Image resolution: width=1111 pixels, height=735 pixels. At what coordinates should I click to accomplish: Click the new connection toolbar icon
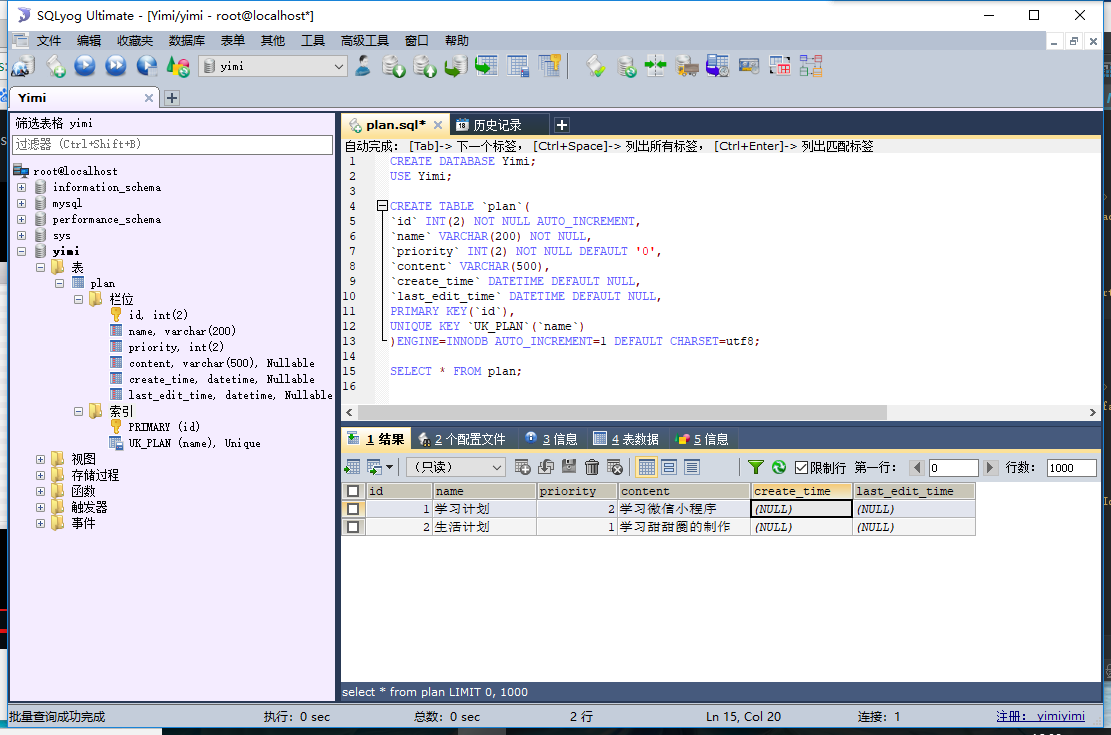tap(23, 67)
